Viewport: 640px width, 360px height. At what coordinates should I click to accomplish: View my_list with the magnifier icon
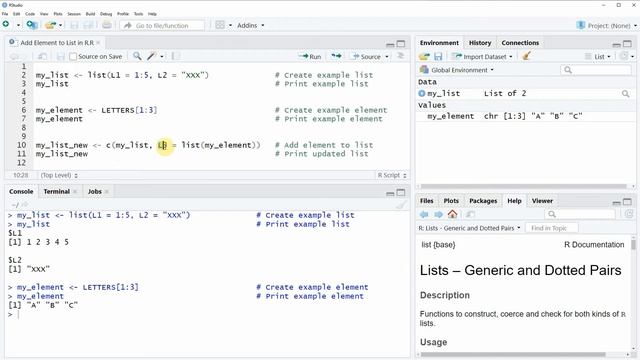click(x=625, y=94)
